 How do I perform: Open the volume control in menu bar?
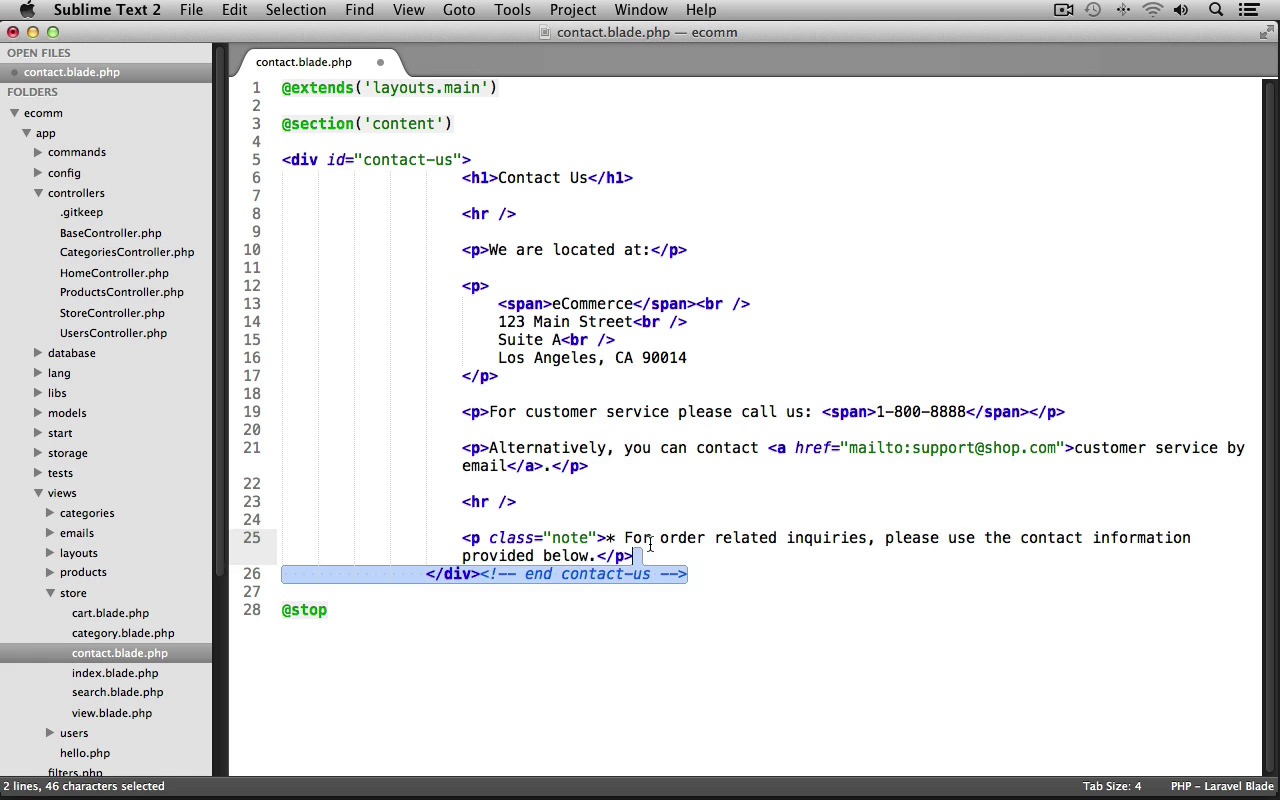pos(1181,10)
